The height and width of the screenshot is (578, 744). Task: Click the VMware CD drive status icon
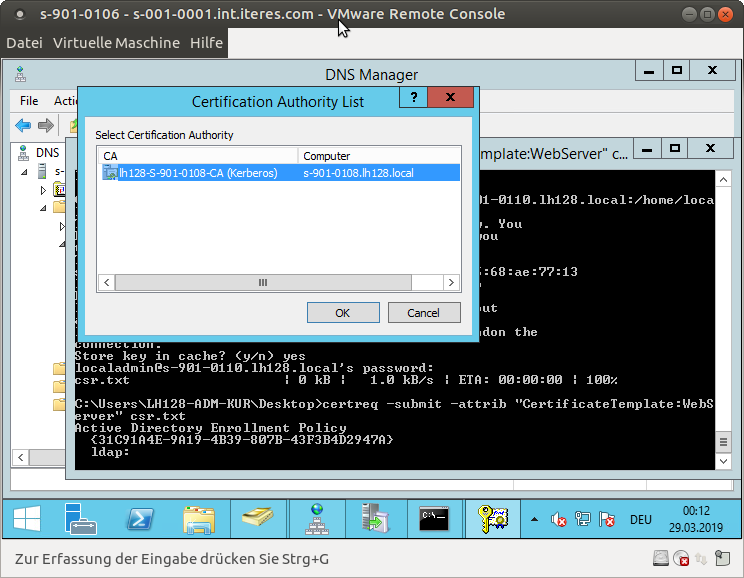[x=681, y=558]
